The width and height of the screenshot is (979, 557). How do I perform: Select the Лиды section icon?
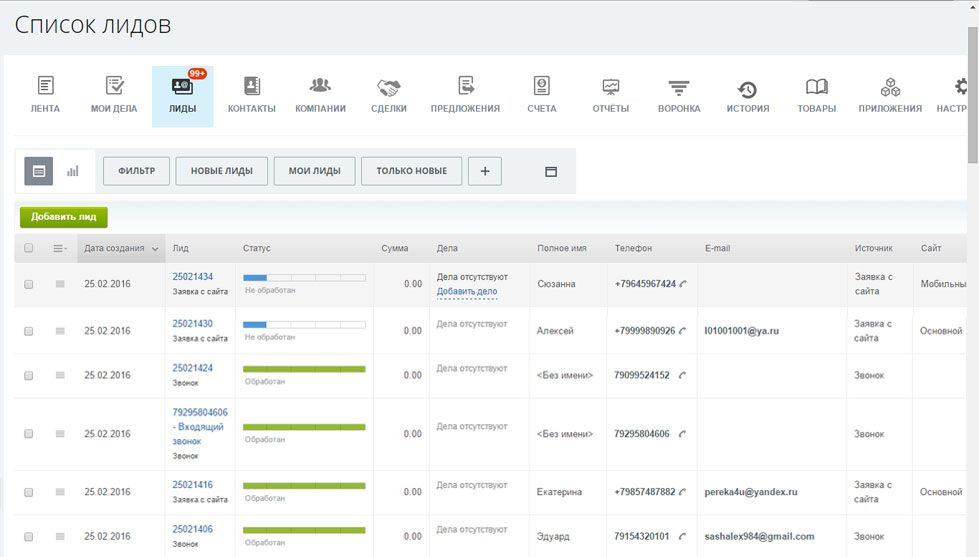[182, 86]
